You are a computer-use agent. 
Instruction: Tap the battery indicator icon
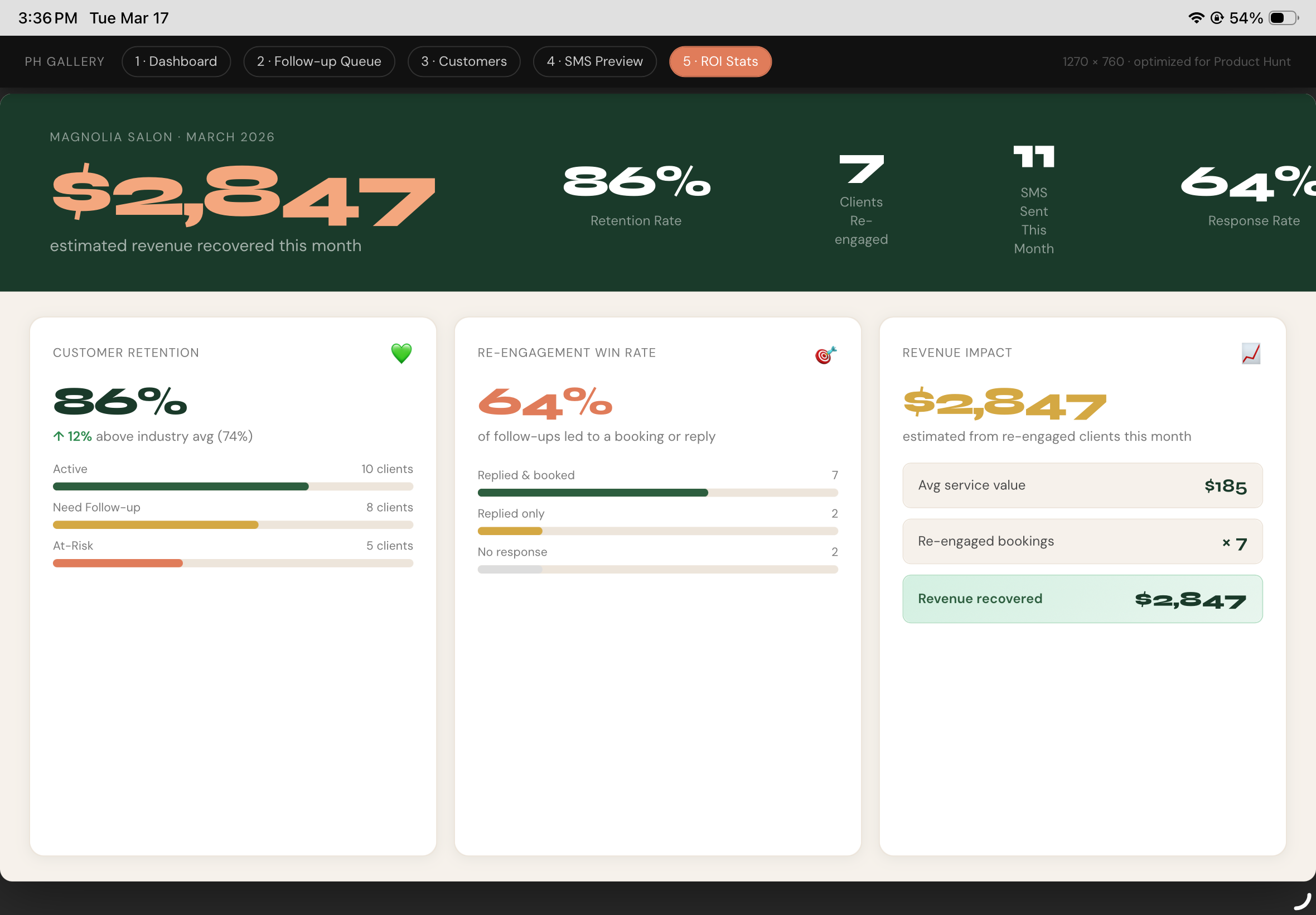[1283, 18]
